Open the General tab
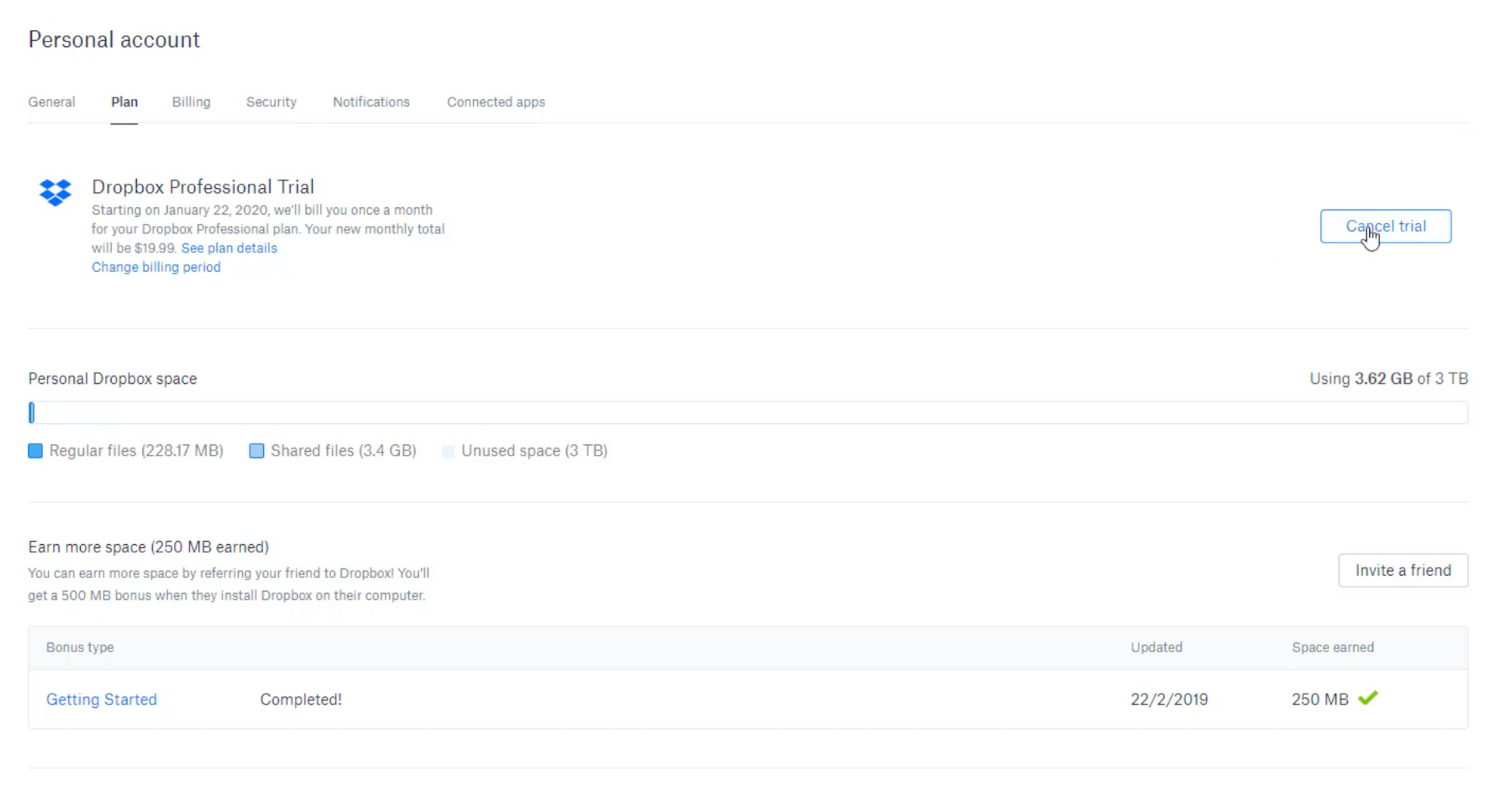This screenshot has height=801, width=1512. coord(51,102)
